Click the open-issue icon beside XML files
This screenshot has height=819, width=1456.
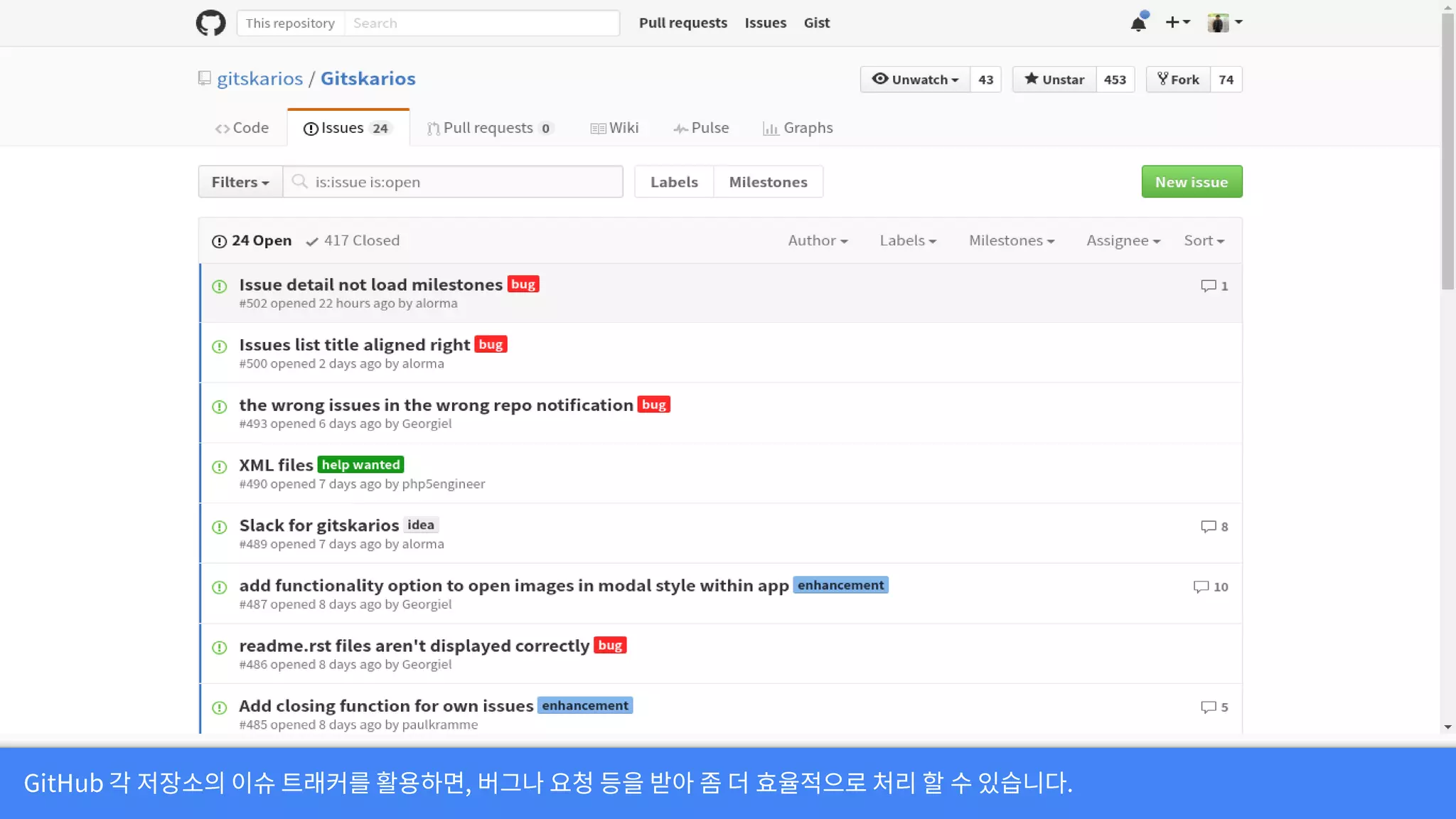point(220,467)
